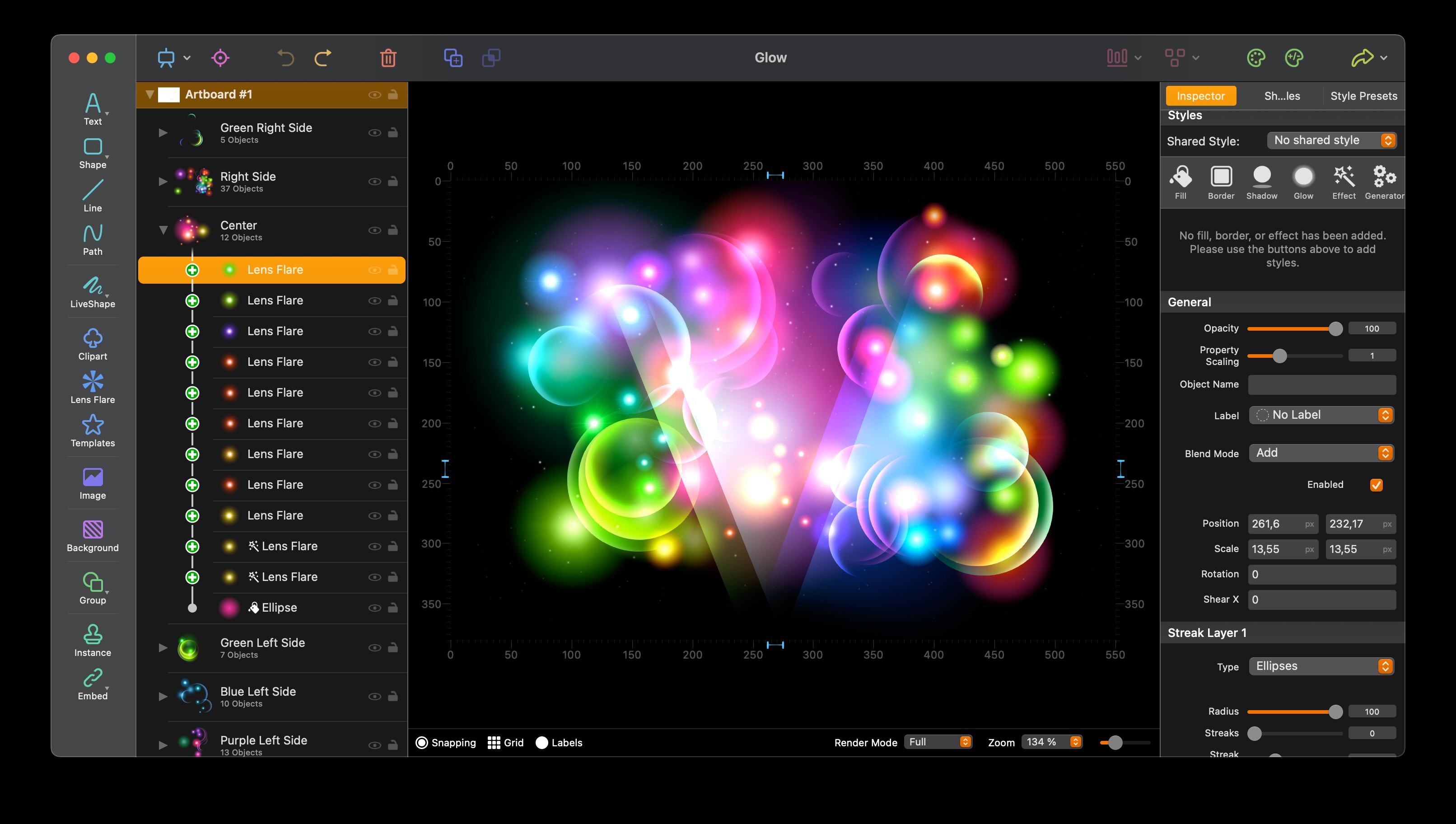
Task: Select the Shape tool
Action: pyautogui.click(x=93, y=153)
